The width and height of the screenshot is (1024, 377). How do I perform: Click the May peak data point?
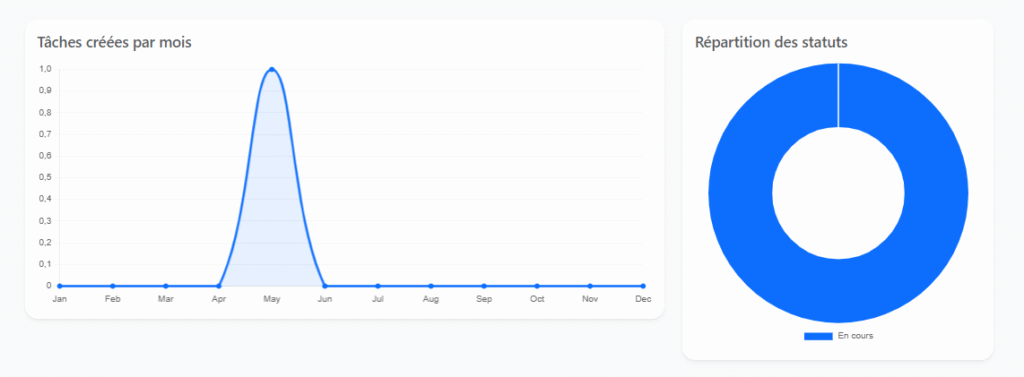pyautogui.click(x=272, y=69)
